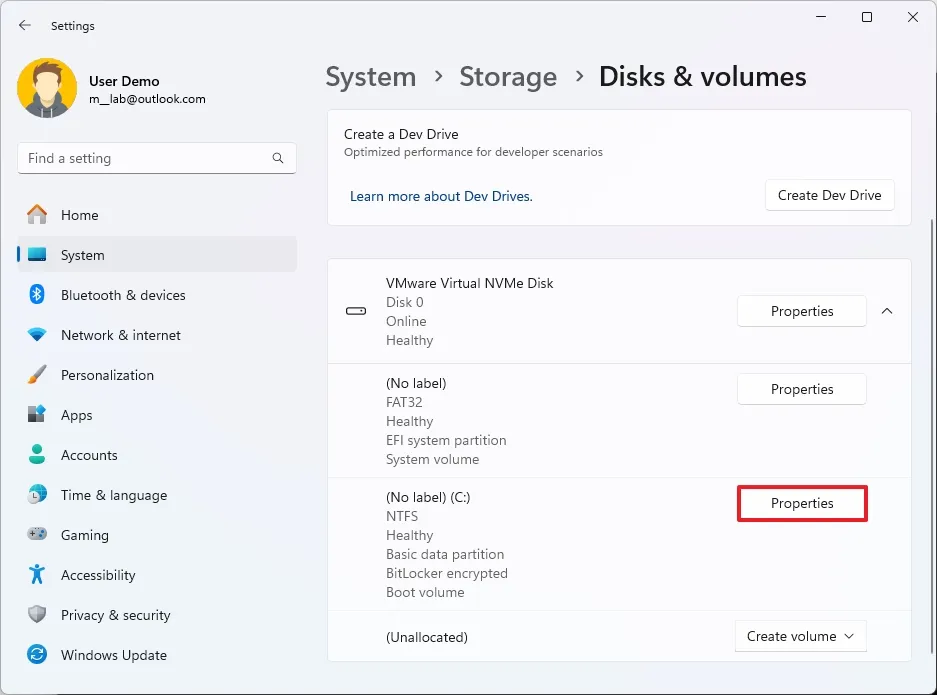The image size is (937, 695).
Task: Click the Find a setting search box
Action: 156,158
